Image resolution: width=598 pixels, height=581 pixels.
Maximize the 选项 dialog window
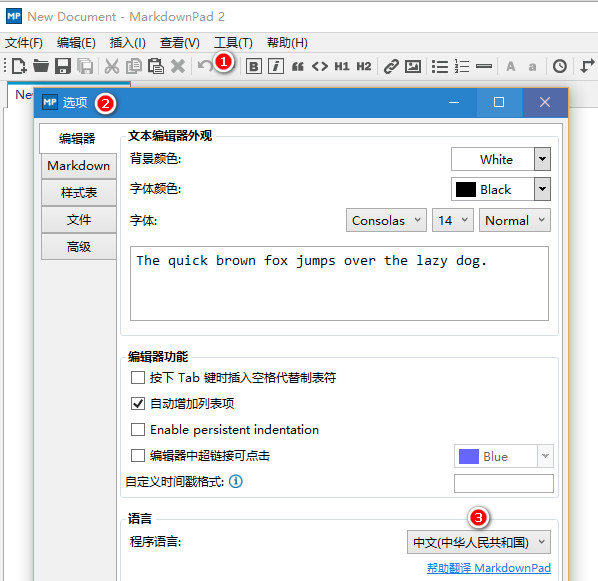point(499,102)
